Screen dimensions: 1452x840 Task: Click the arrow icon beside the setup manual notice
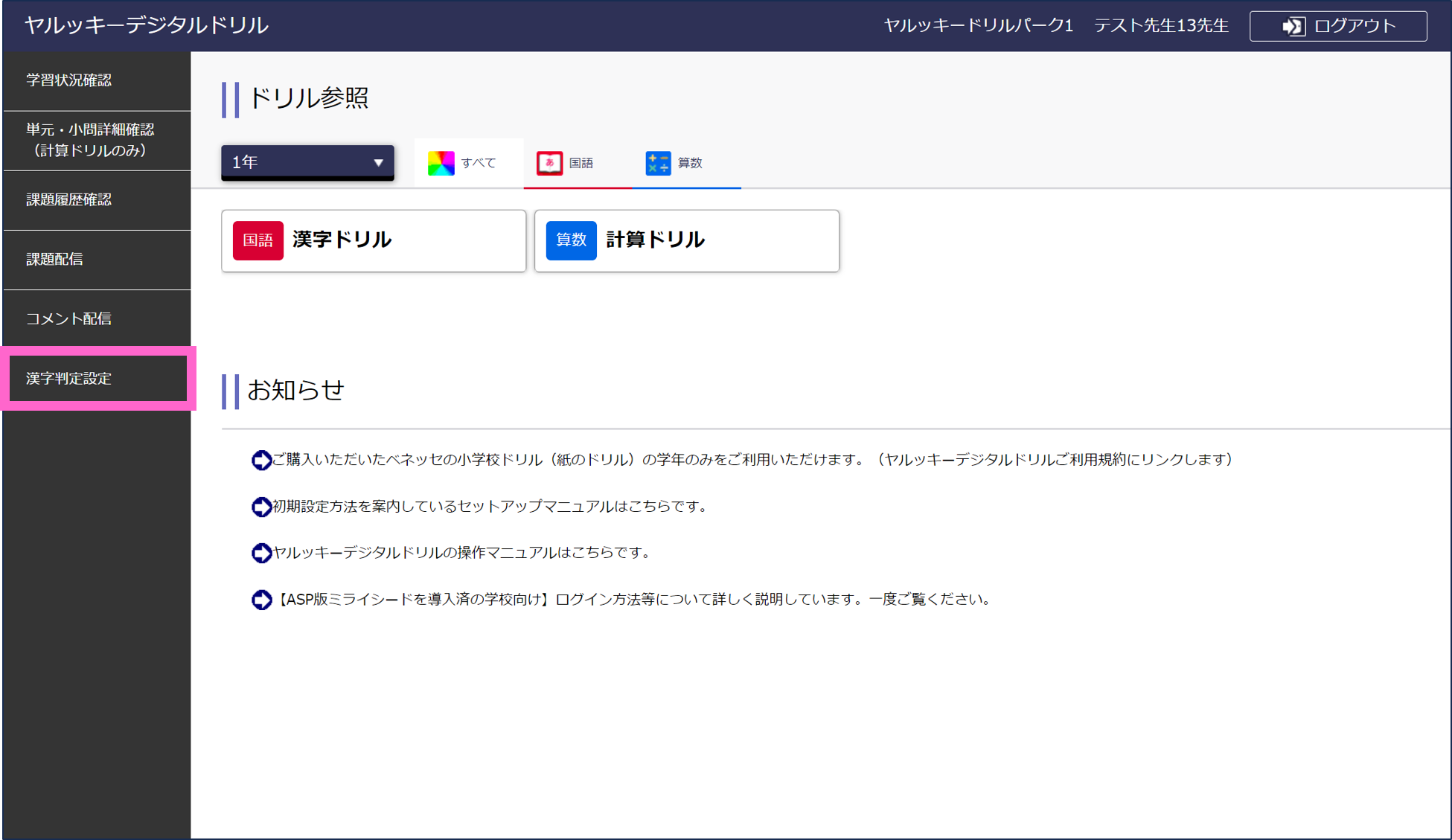pyautogui.click(x=261, y=507)
